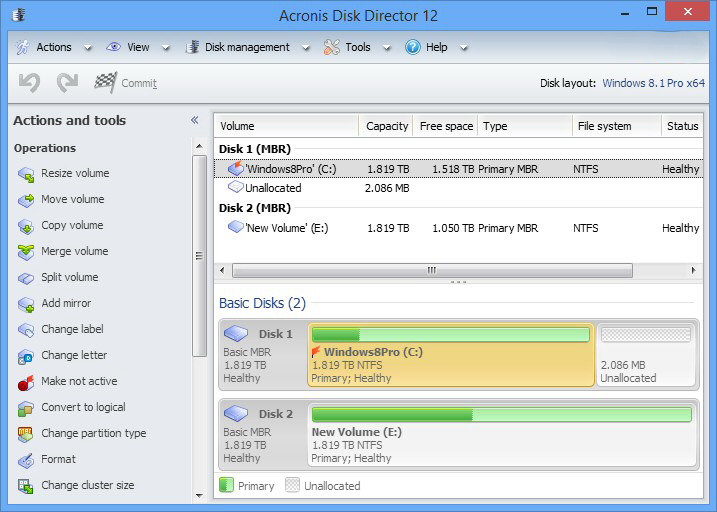Click the Make not active icon

click(26, 382)
